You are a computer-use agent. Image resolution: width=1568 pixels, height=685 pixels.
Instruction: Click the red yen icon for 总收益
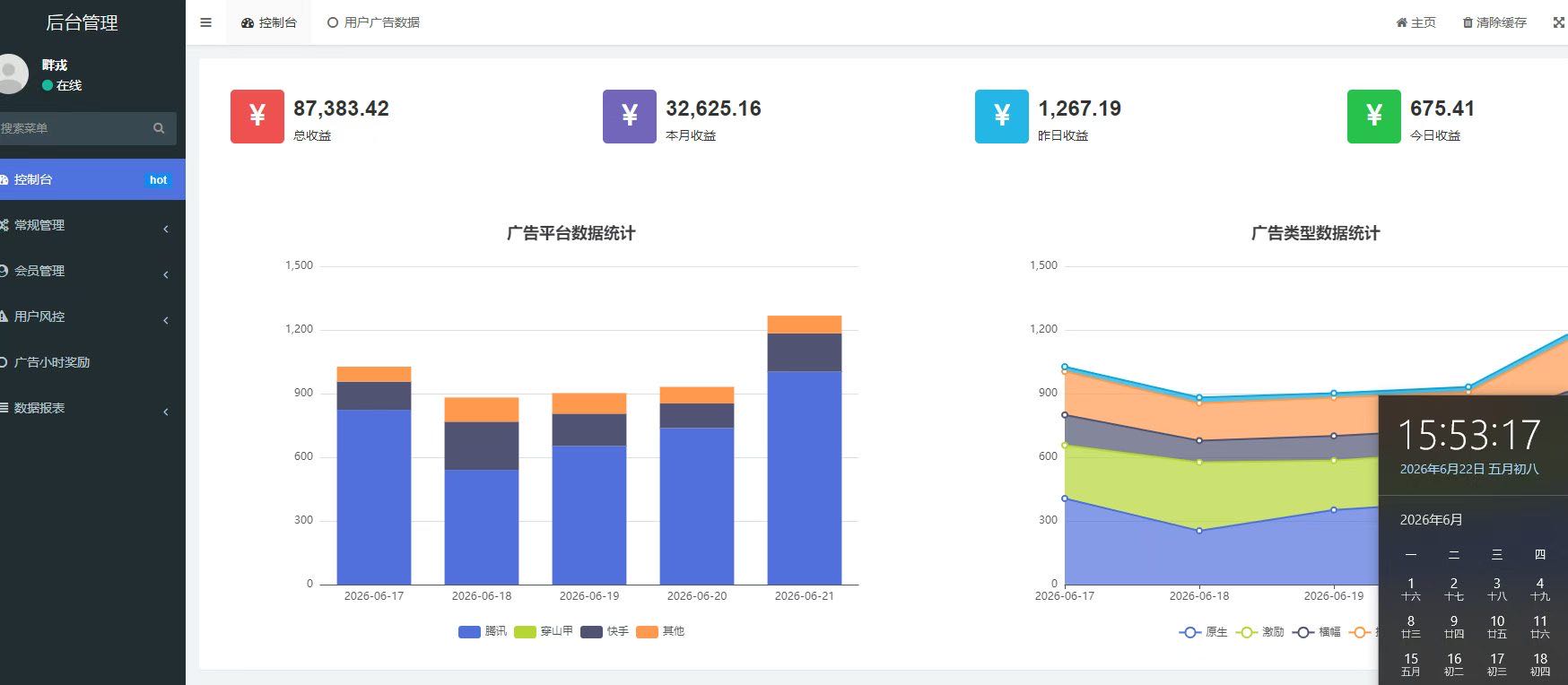point(257,117)
